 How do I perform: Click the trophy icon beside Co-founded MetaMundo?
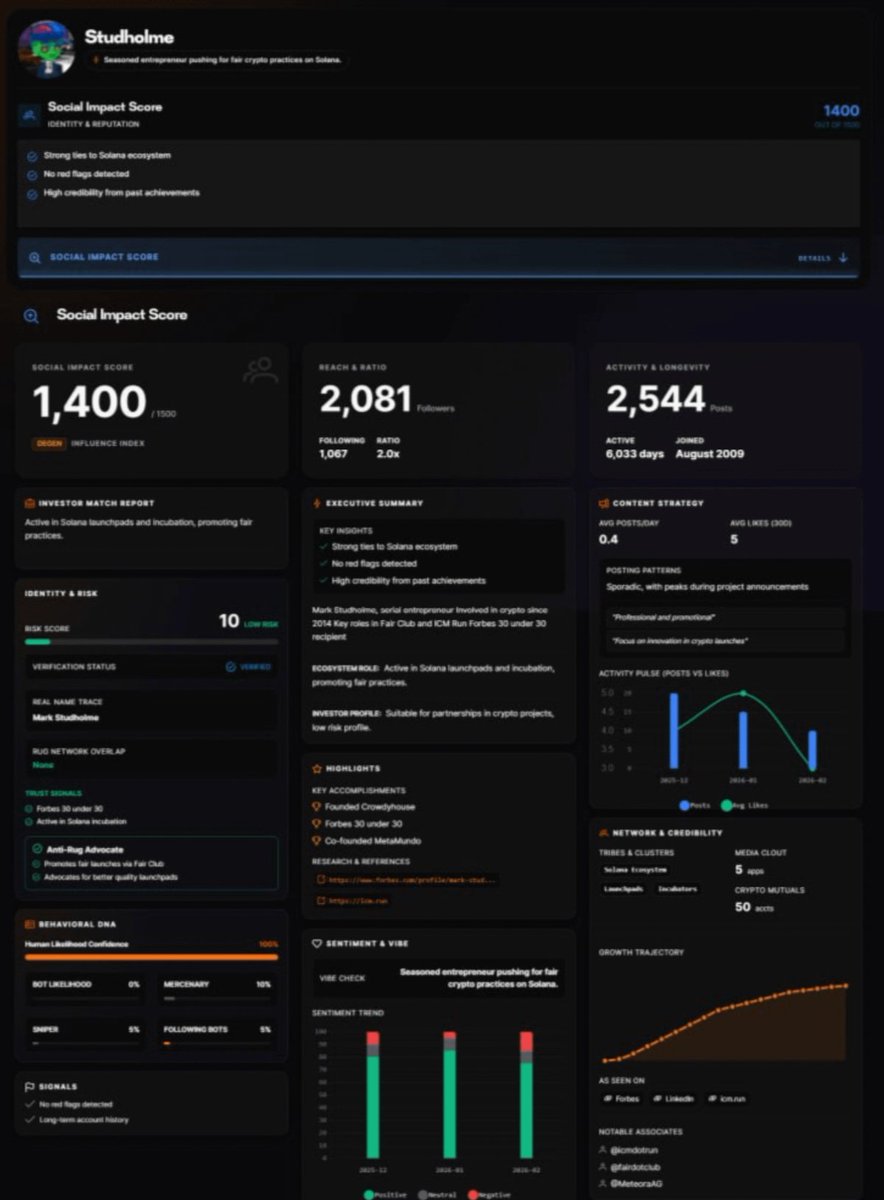317,842
